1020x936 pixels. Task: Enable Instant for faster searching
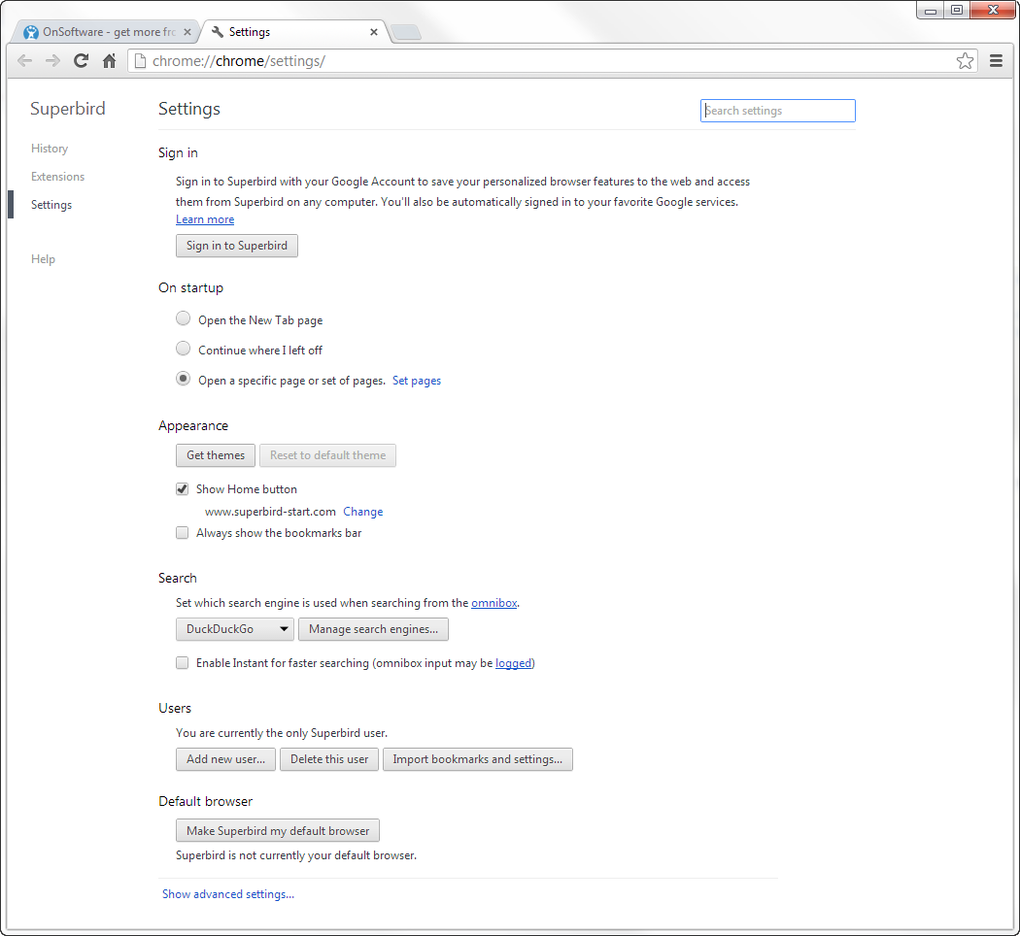(182, 663)
